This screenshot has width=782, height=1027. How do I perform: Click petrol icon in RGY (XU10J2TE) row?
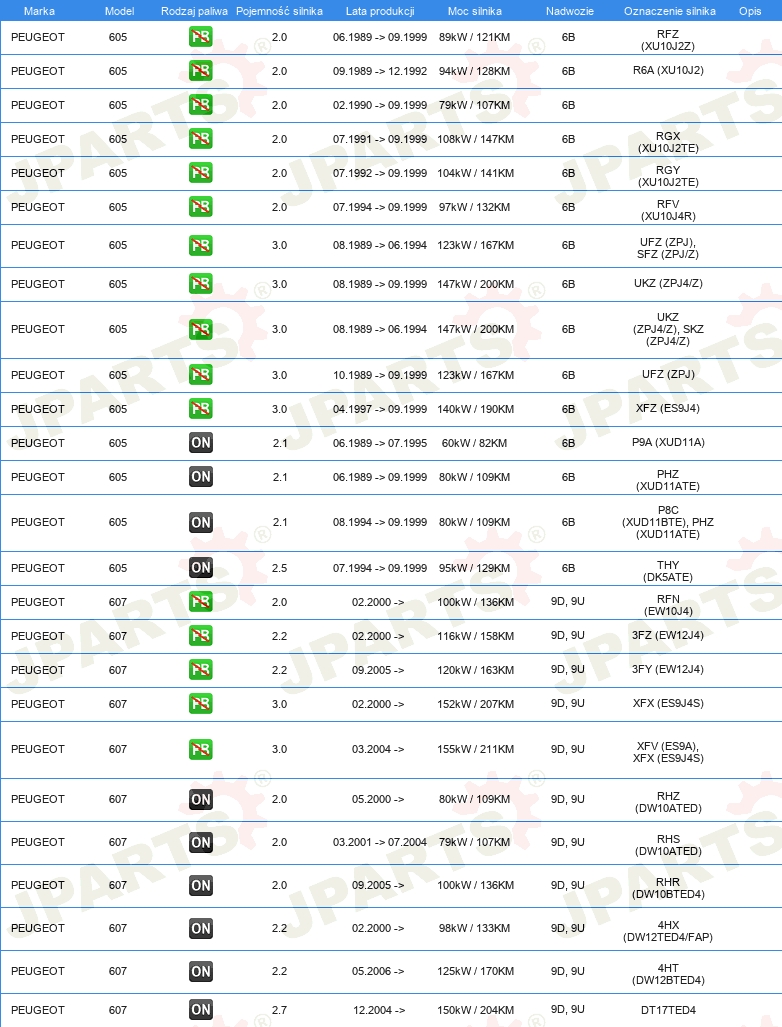point(200,173)
